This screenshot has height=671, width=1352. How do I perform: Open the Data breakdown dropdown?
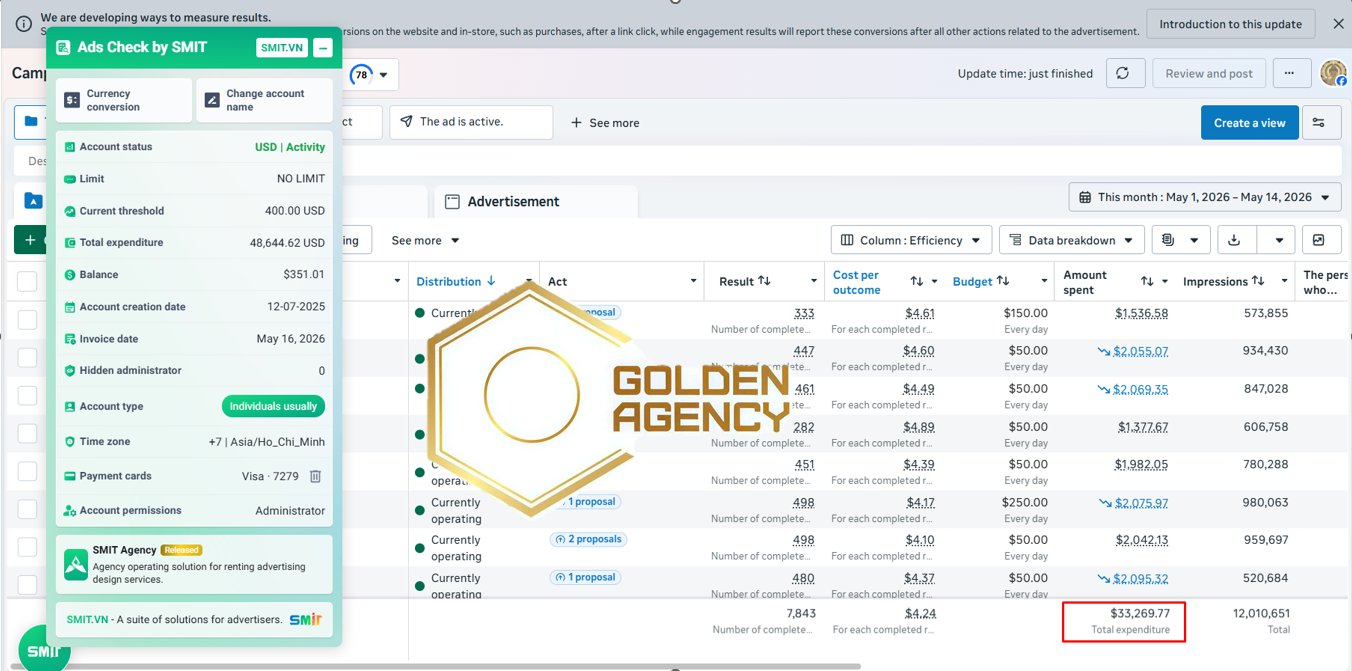tap(1072, 240)
